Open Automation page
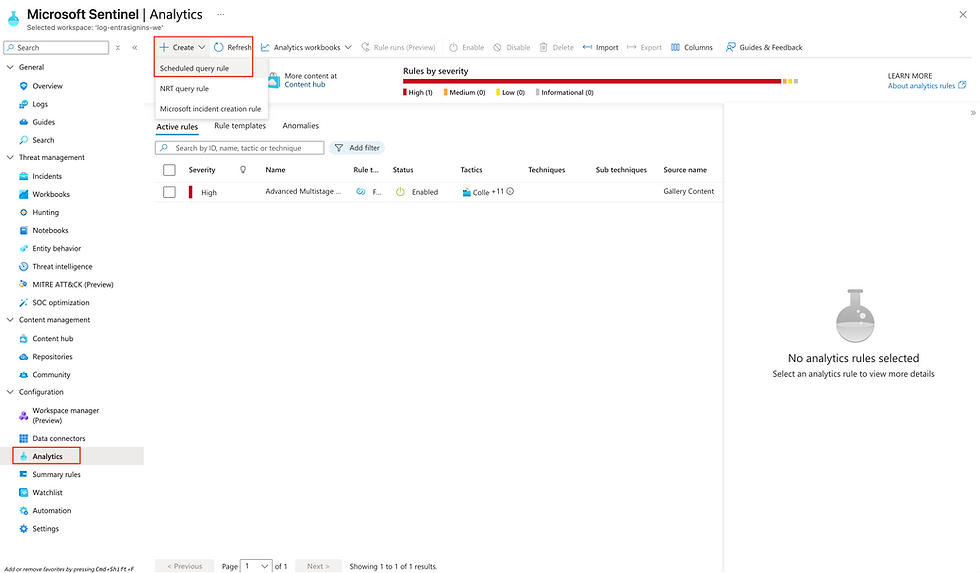Viewport: 980px width, 573px height. point(51,511)
